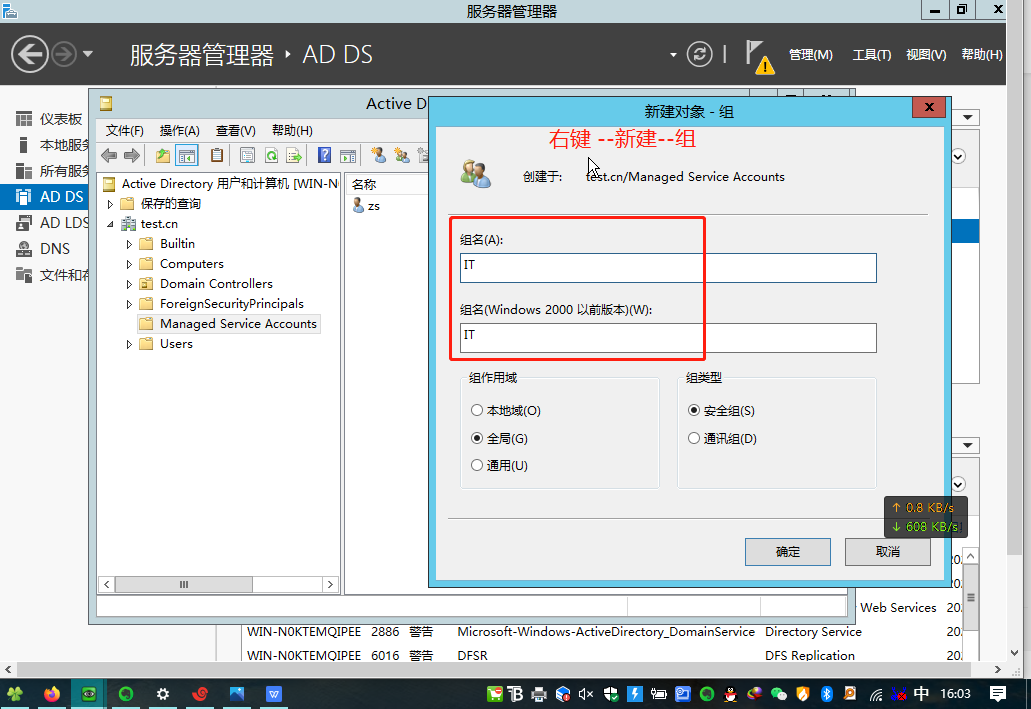Click the clipboard paste toolbar icon

tap(216, 156)
